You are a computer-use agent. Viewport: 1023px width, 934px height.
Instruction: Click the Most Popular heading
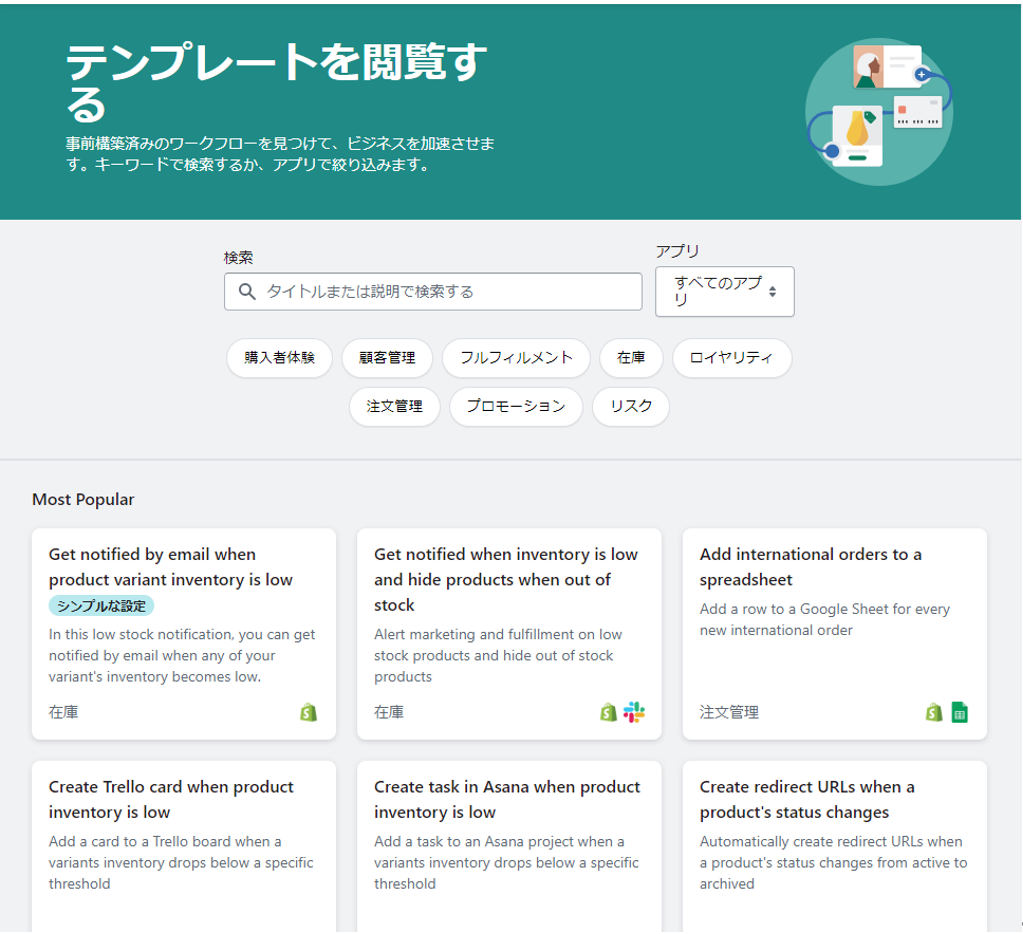(x=83, y=500)
